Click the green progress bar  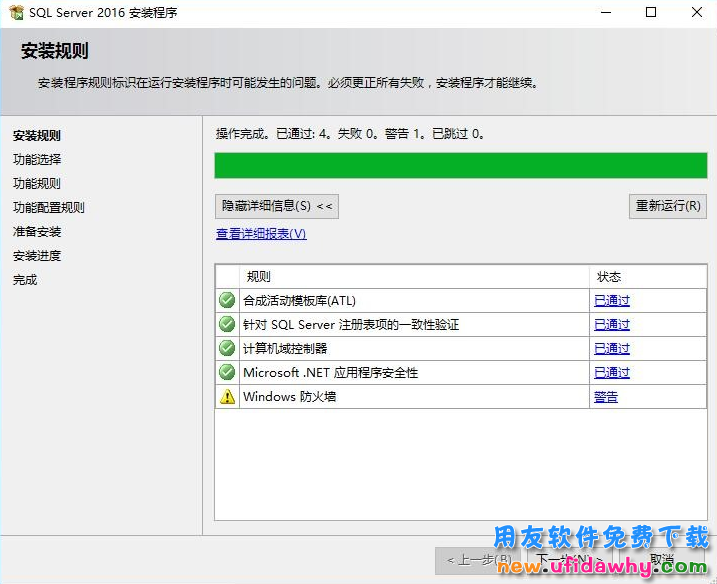460,165
